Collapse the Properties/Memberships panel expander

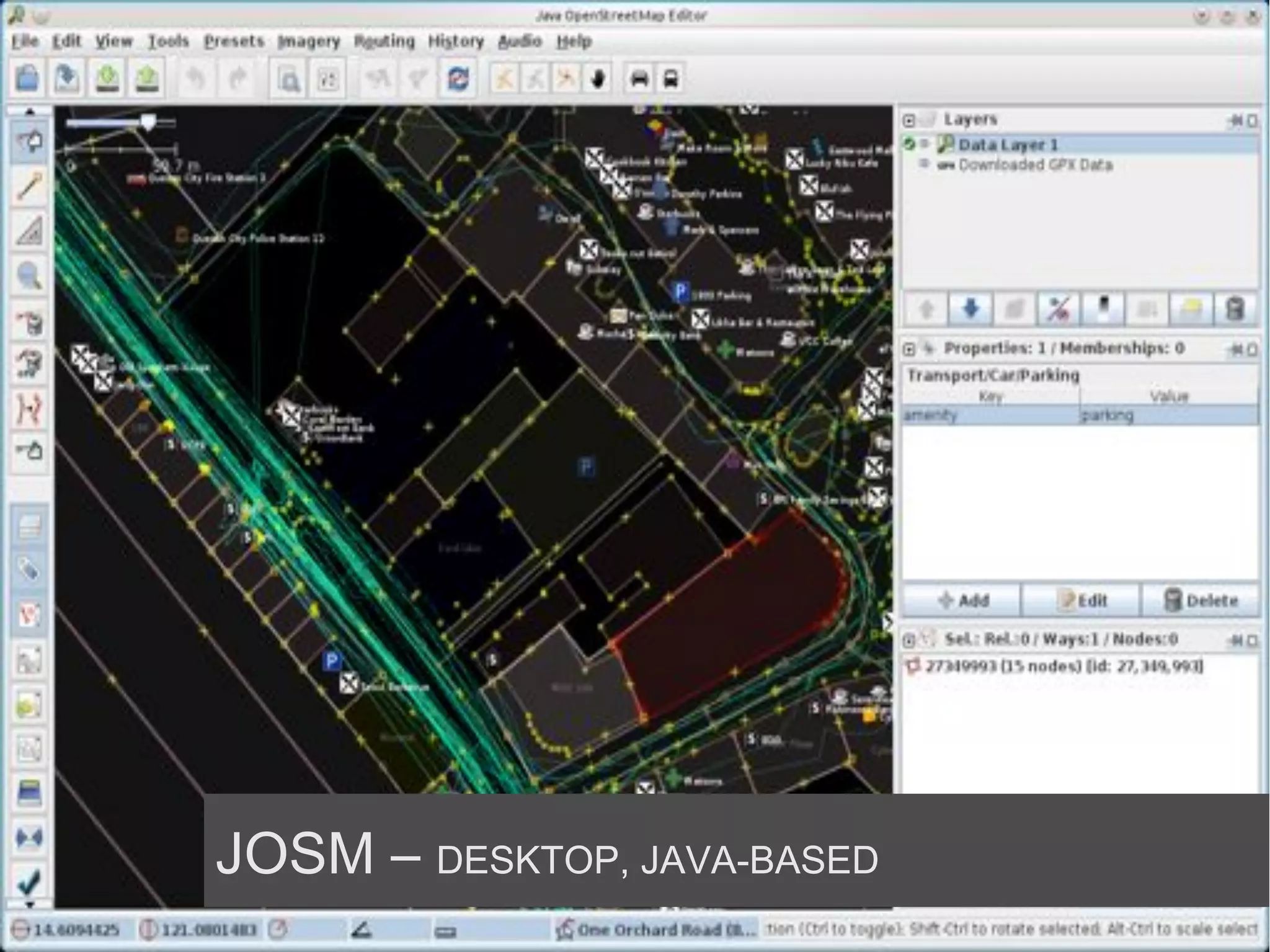(x=909, y=349)
